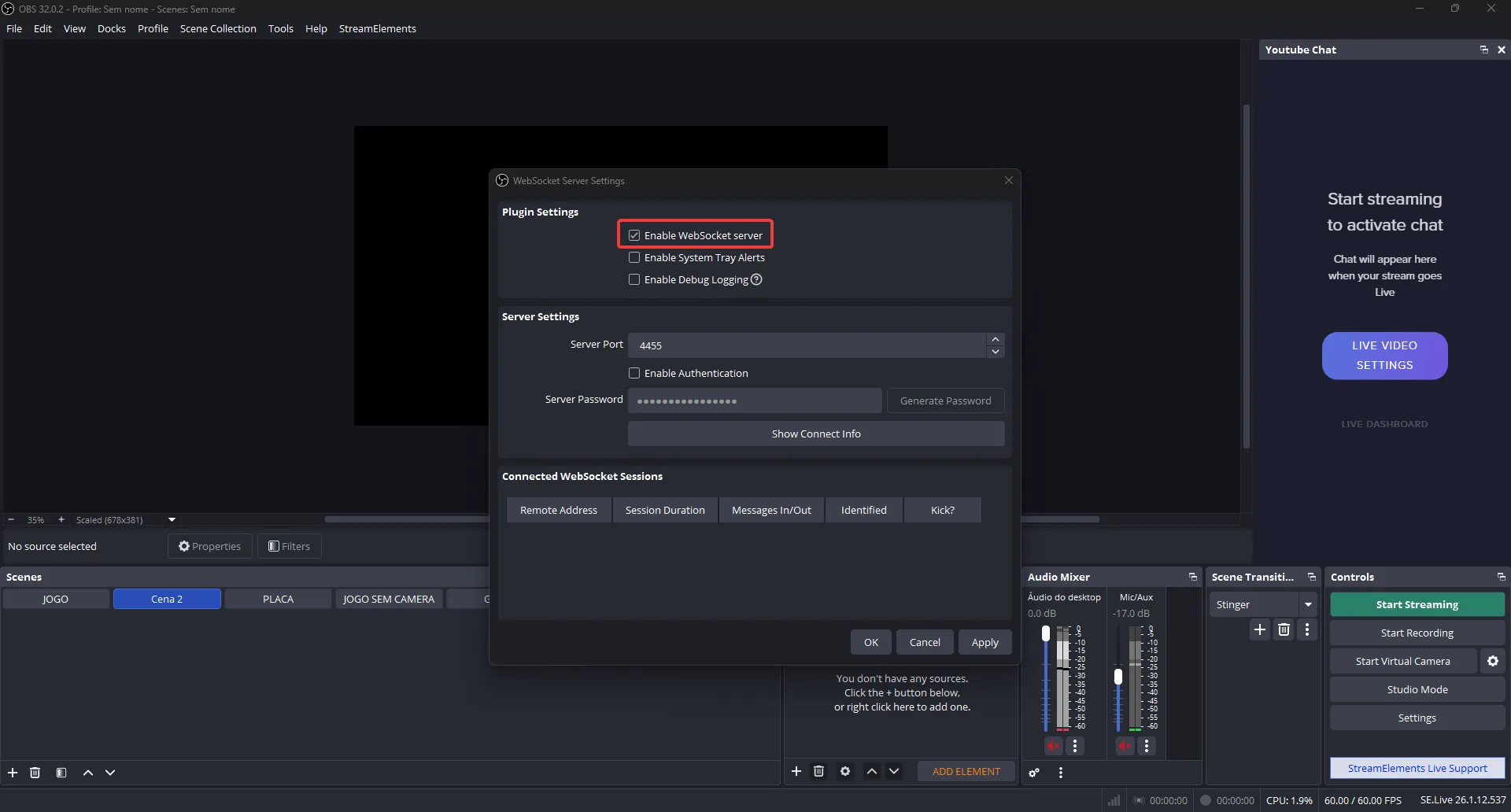Enable System Tray Alerts
Viewport: 1511px width, 812px height.
pos(634,257)
